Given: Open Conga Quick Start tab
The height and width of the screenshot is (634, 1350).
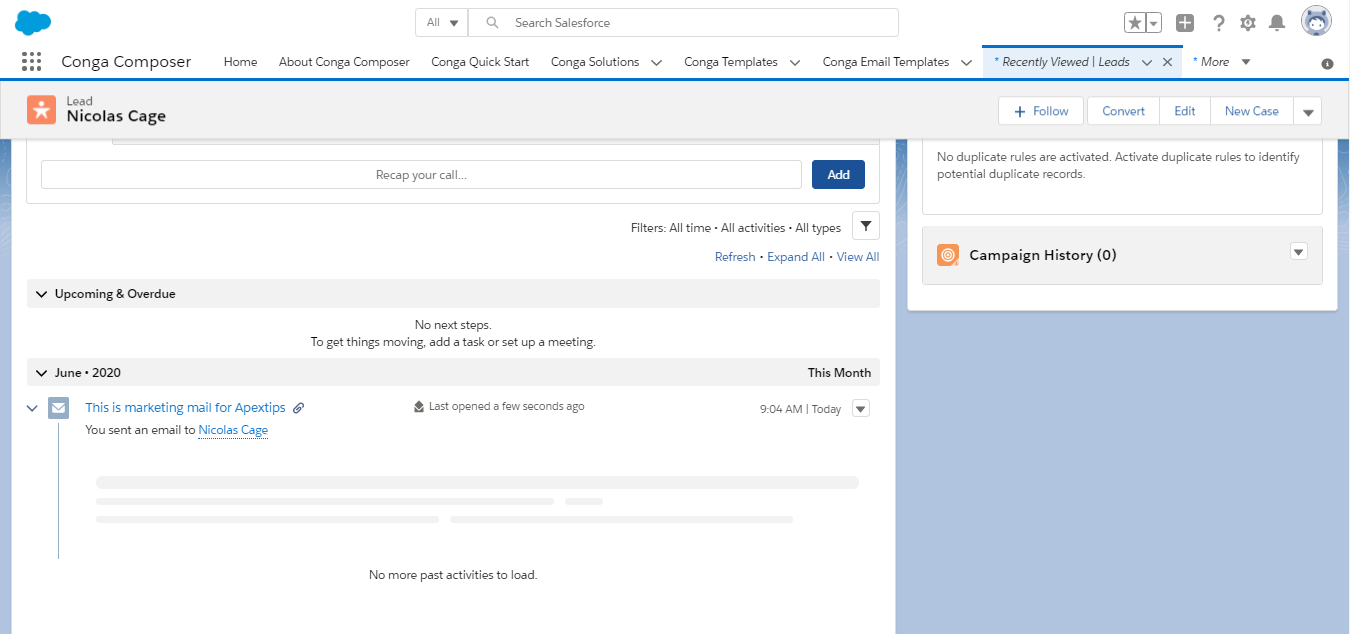Looking at the screenshot, I should pyautogui.click(x=480, y=62).
